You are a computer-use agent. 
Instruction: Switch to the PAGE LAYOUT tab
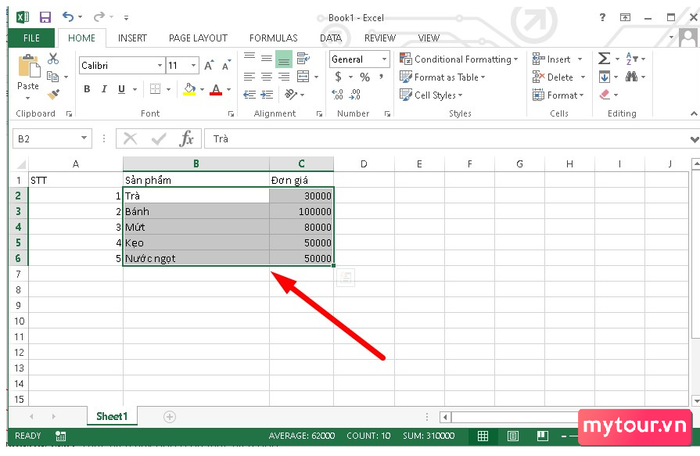click(198, 38)
